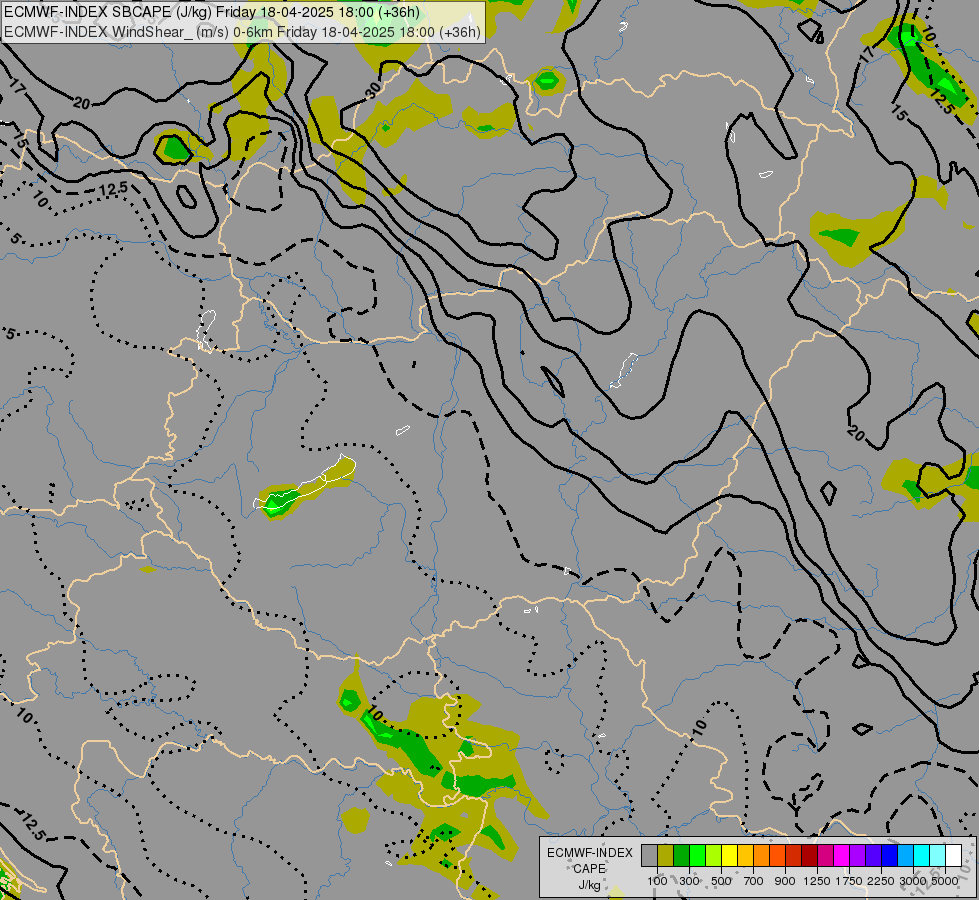Pick the dark green legend swatch
This screenshot has height=900, width=979.
(681, 855)
